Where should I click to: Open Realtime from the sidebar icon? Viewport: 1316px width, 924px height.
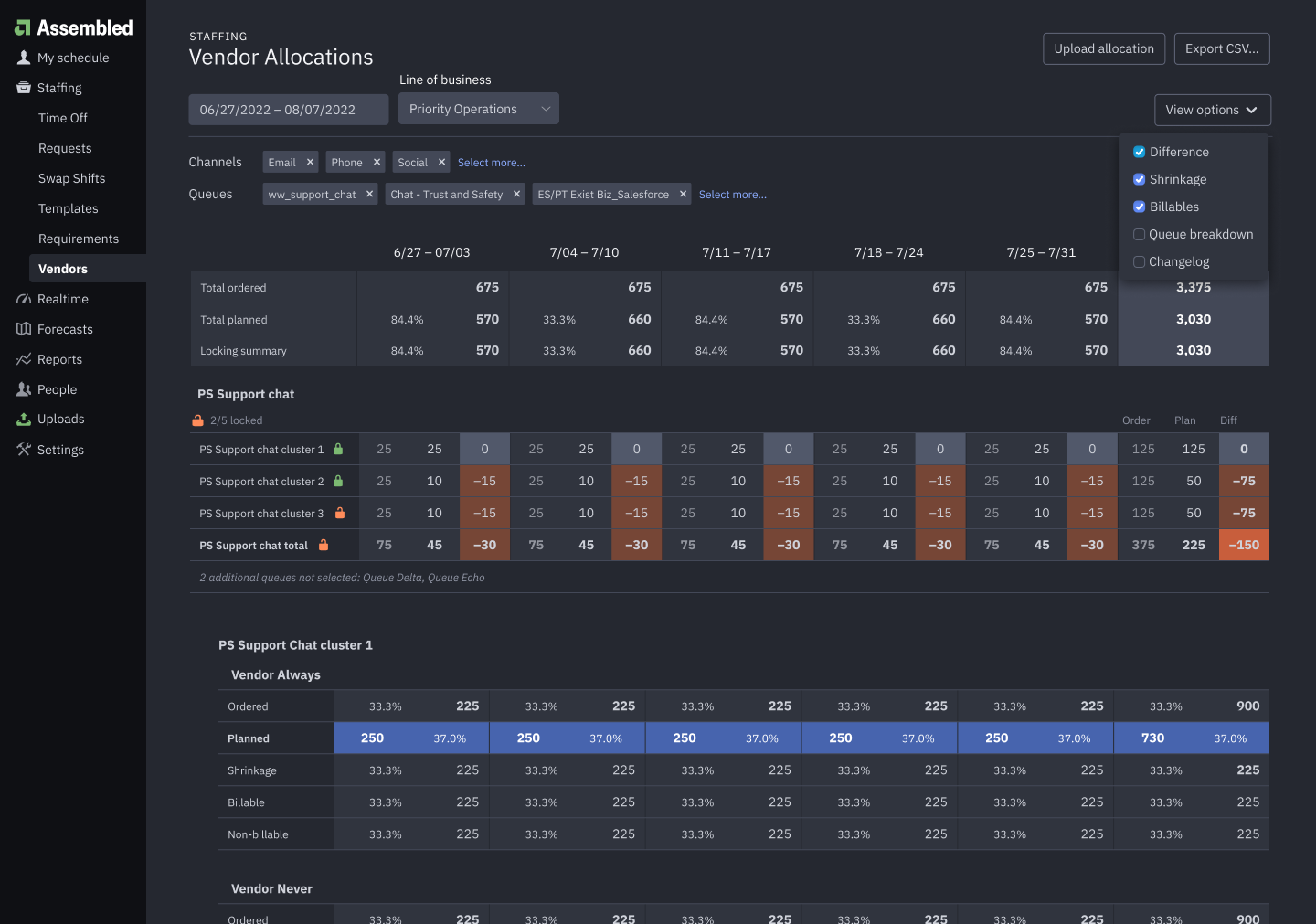[24, 299]
